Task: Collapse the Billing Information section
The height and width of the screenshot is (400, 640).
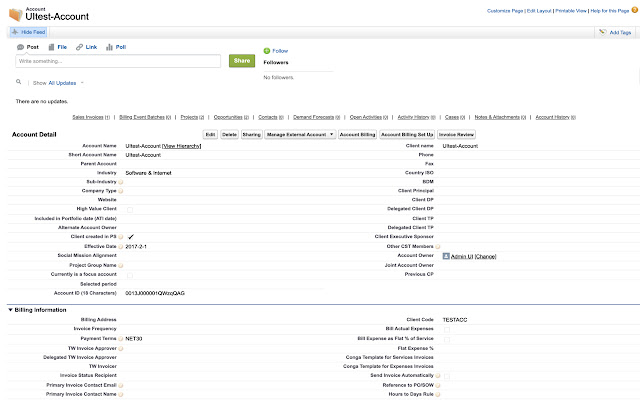Action: 10,310
